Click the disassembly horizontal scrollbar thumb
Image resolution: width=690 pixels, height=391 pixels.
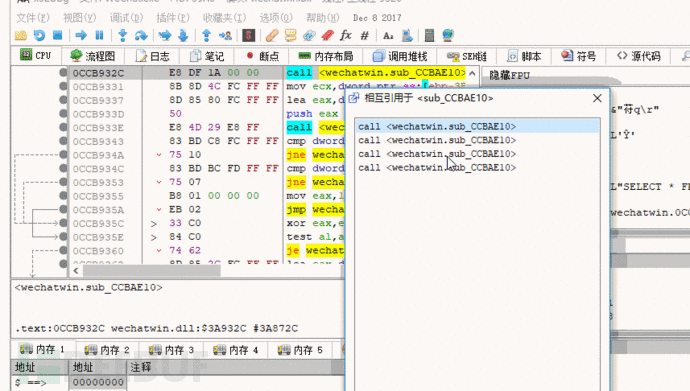pyautogui.click(x=151, y=270)
